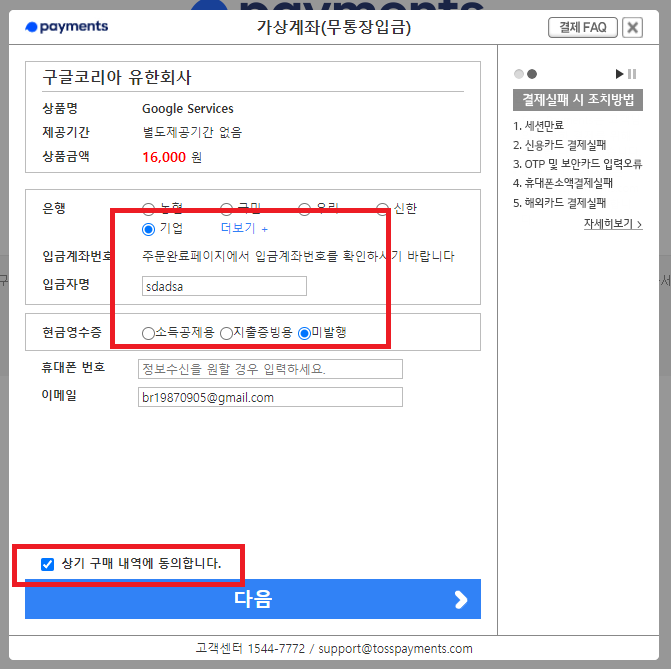
Task: Click the 이메일 input field
Action: (x=270, y=397)
